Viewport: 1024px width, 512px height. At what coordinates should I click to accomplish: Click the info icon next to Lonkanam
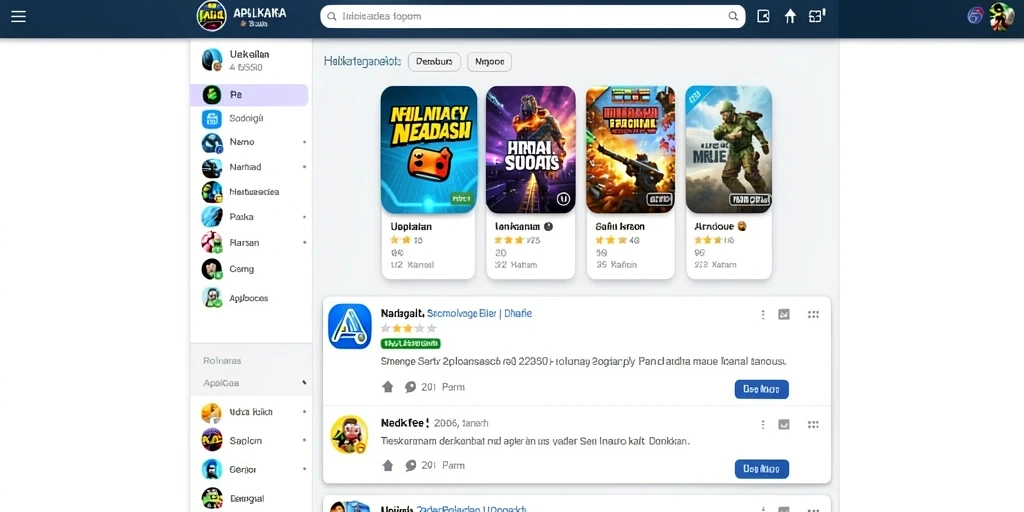point(549,227)
